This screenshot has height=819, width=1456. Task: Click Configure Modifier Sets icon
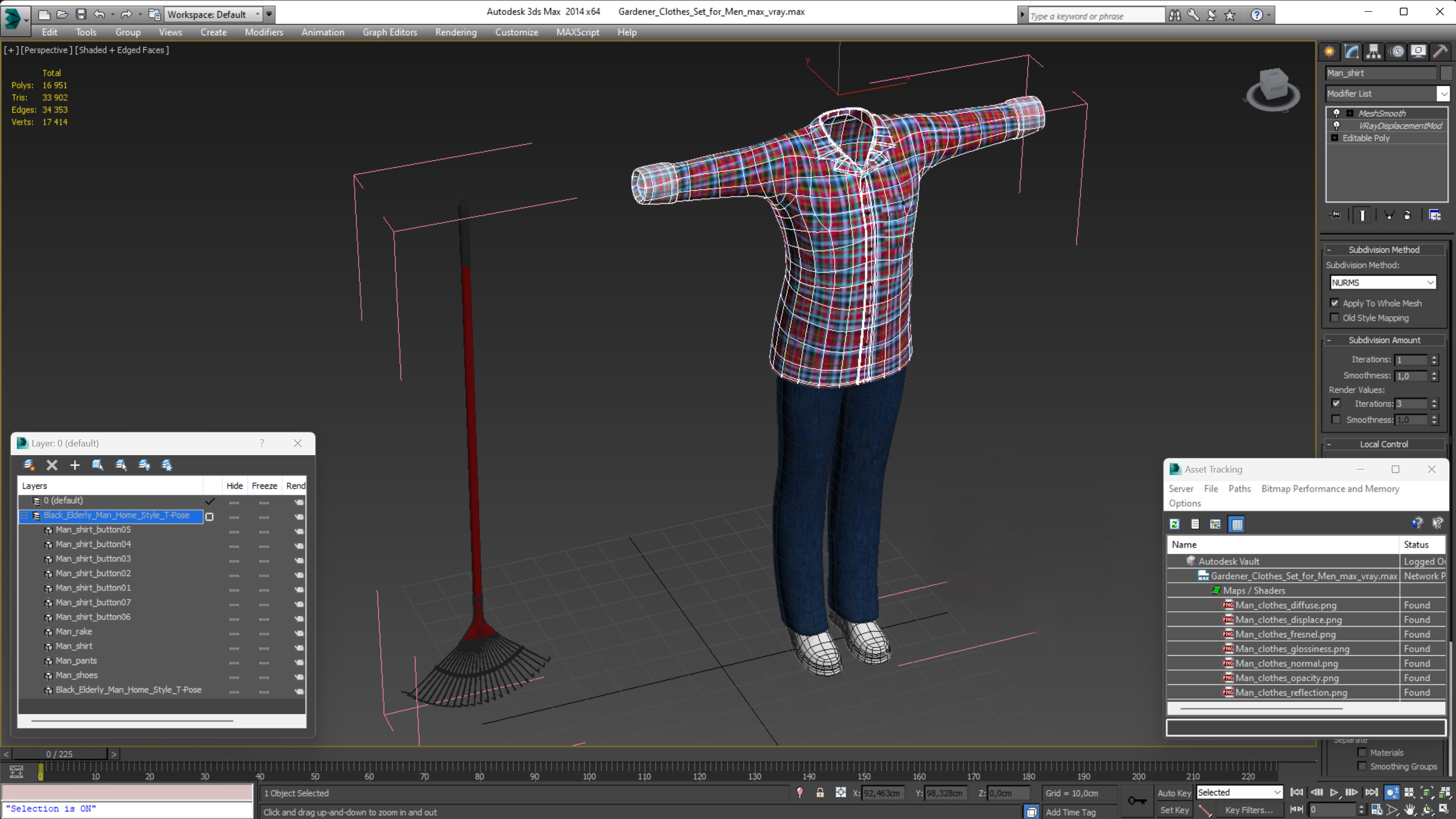pos(1435,215)
